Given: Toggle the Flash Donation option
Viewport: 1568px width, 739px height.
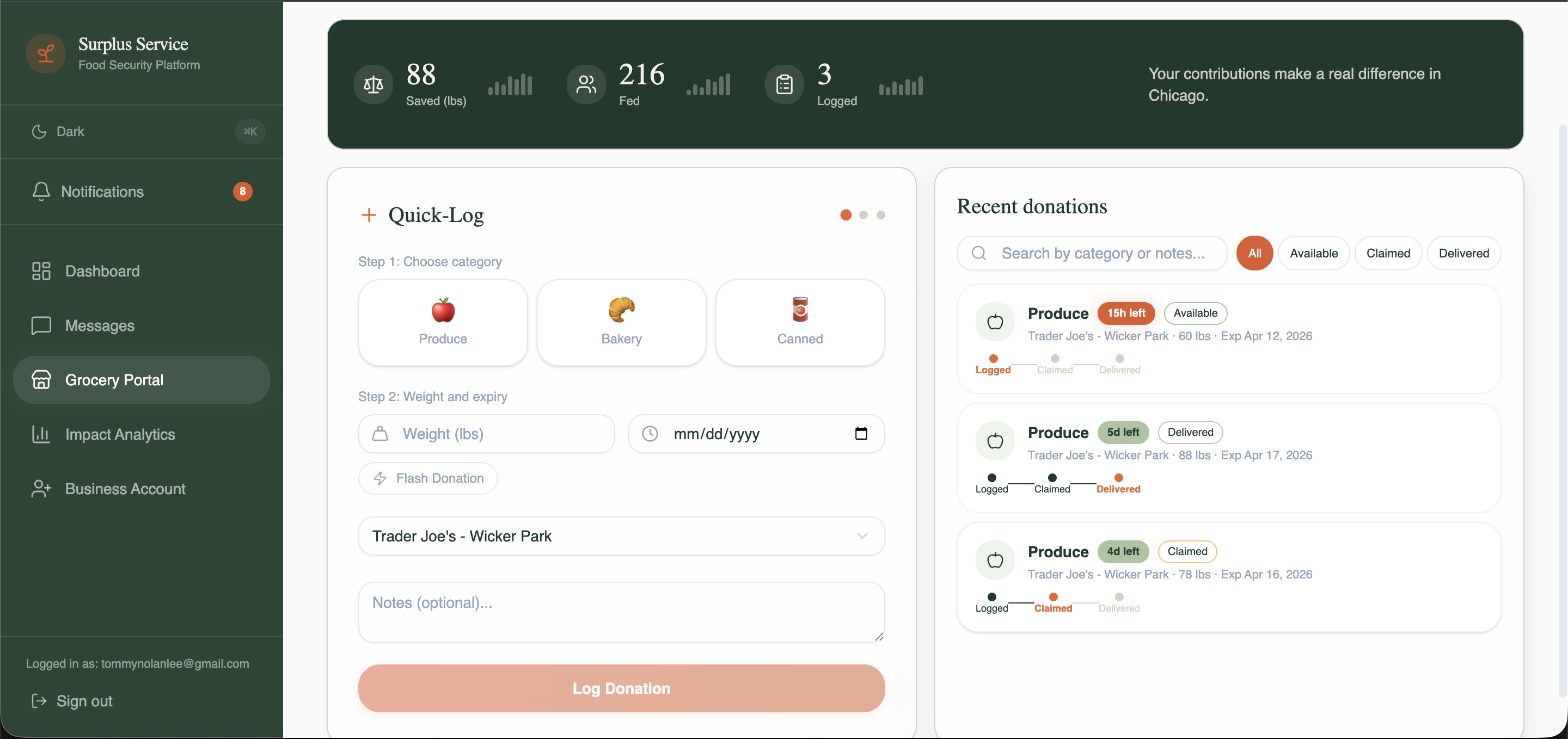Looking at the screenshot, I should click(428, 478).
